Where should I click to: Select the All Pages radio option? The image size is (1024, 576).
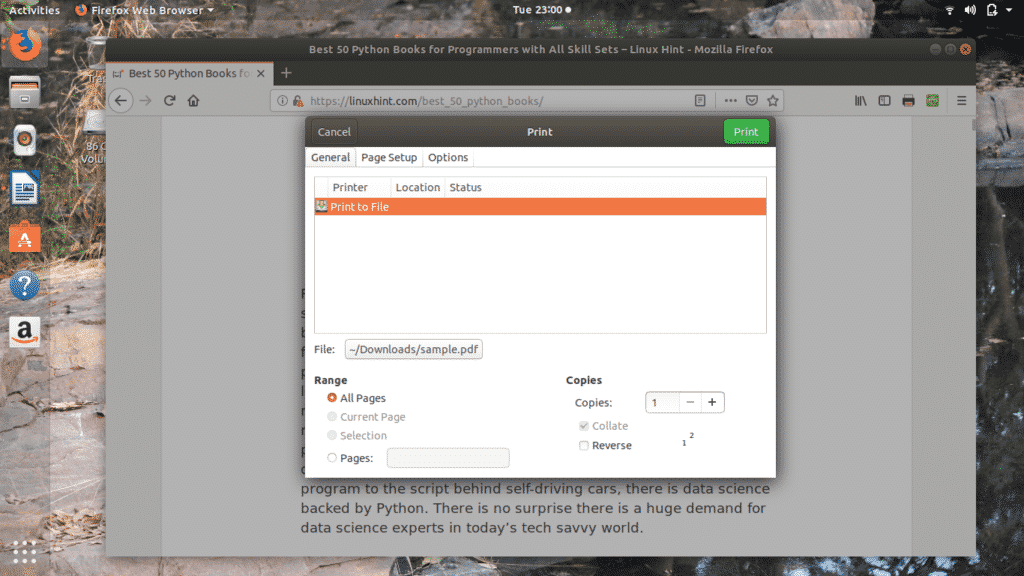[x=332, y=398]
